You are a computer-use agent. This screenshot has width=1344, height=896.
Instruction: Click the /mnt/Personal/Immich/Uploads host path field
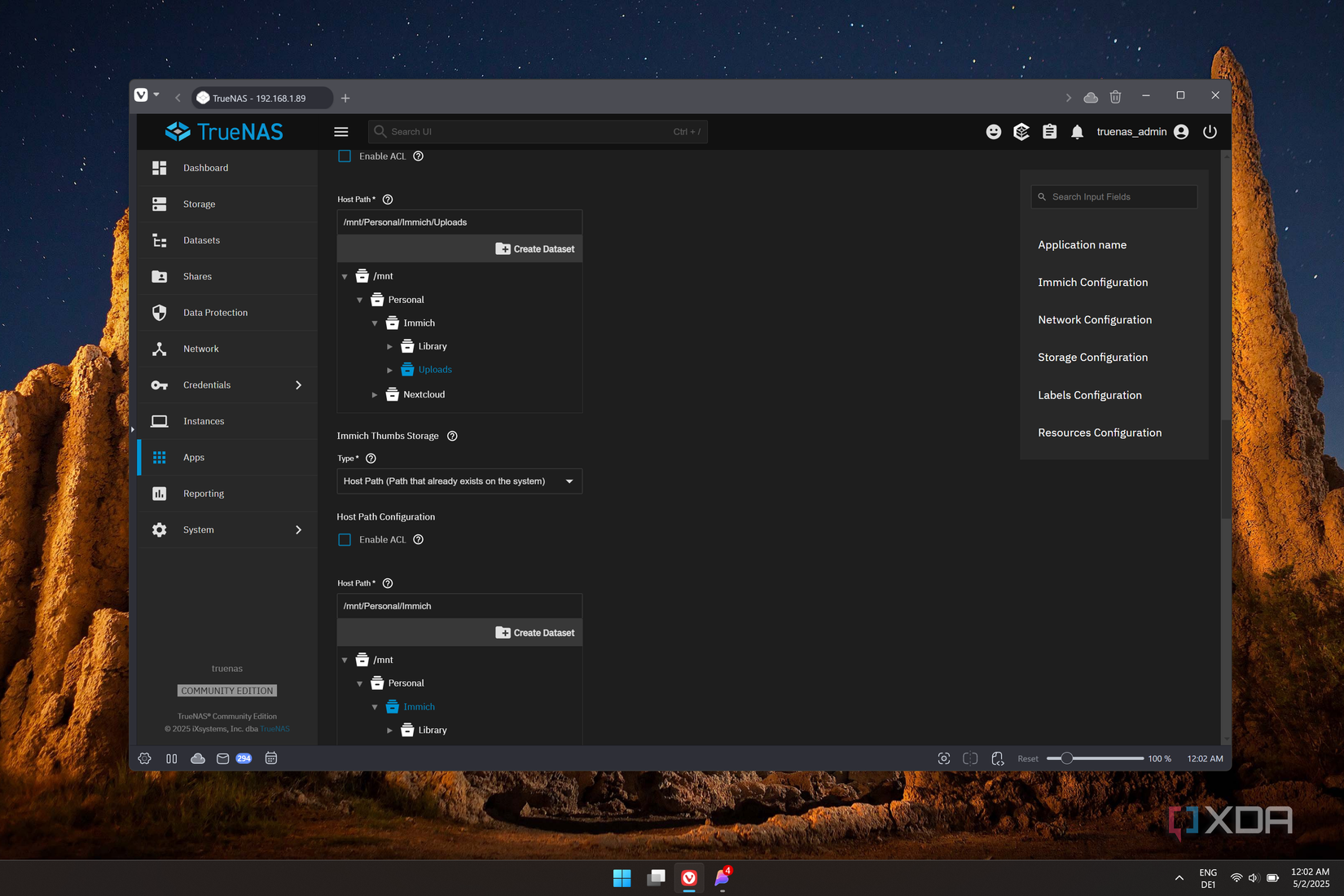pos(459,222)
